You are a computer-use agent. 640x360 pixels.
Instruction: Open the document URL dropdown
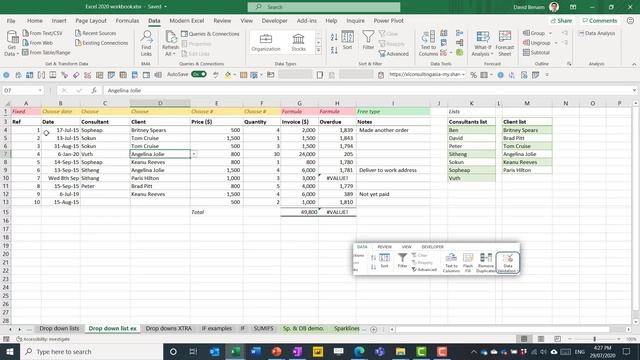click(463, 75)
